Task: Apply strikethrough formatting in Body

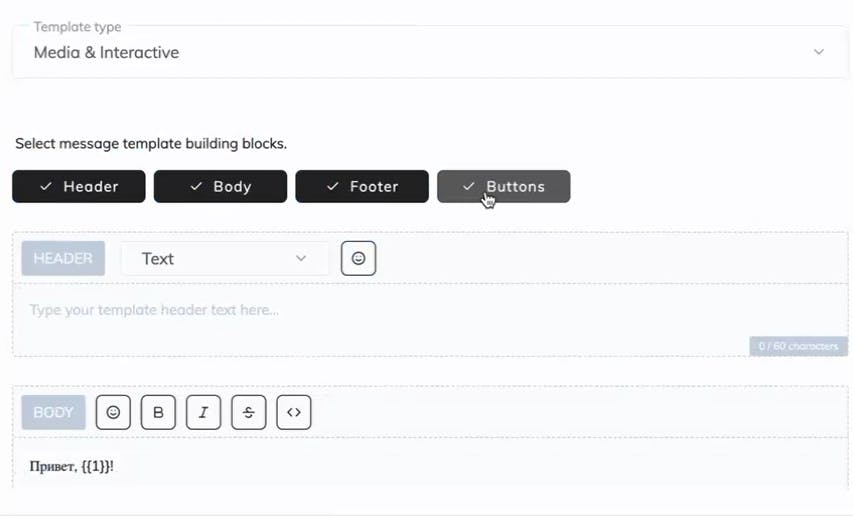Action: click(x=248, y=412)
